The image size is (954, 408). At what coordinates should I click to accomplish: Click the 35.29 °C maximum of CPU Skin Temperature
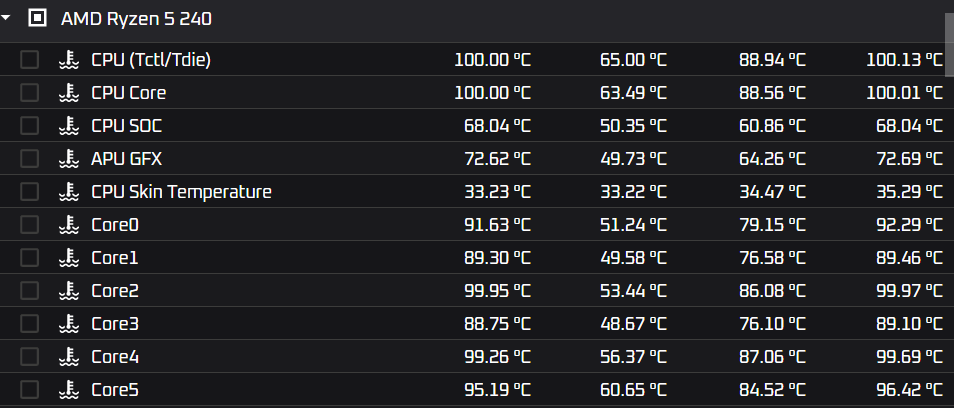(910, 192)
